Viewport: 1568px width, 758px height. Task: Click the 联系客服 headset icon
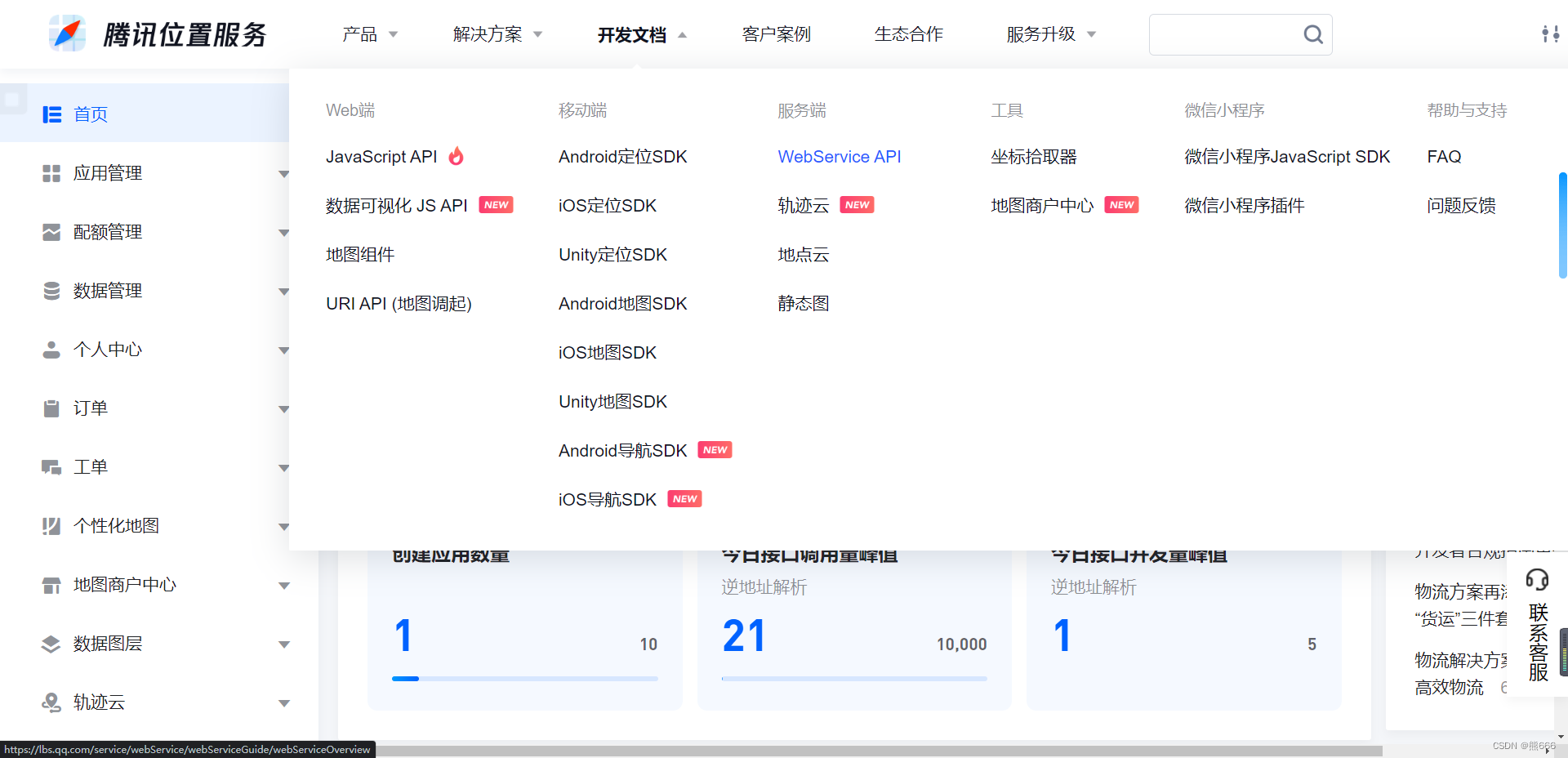(x=1538, y=579)
